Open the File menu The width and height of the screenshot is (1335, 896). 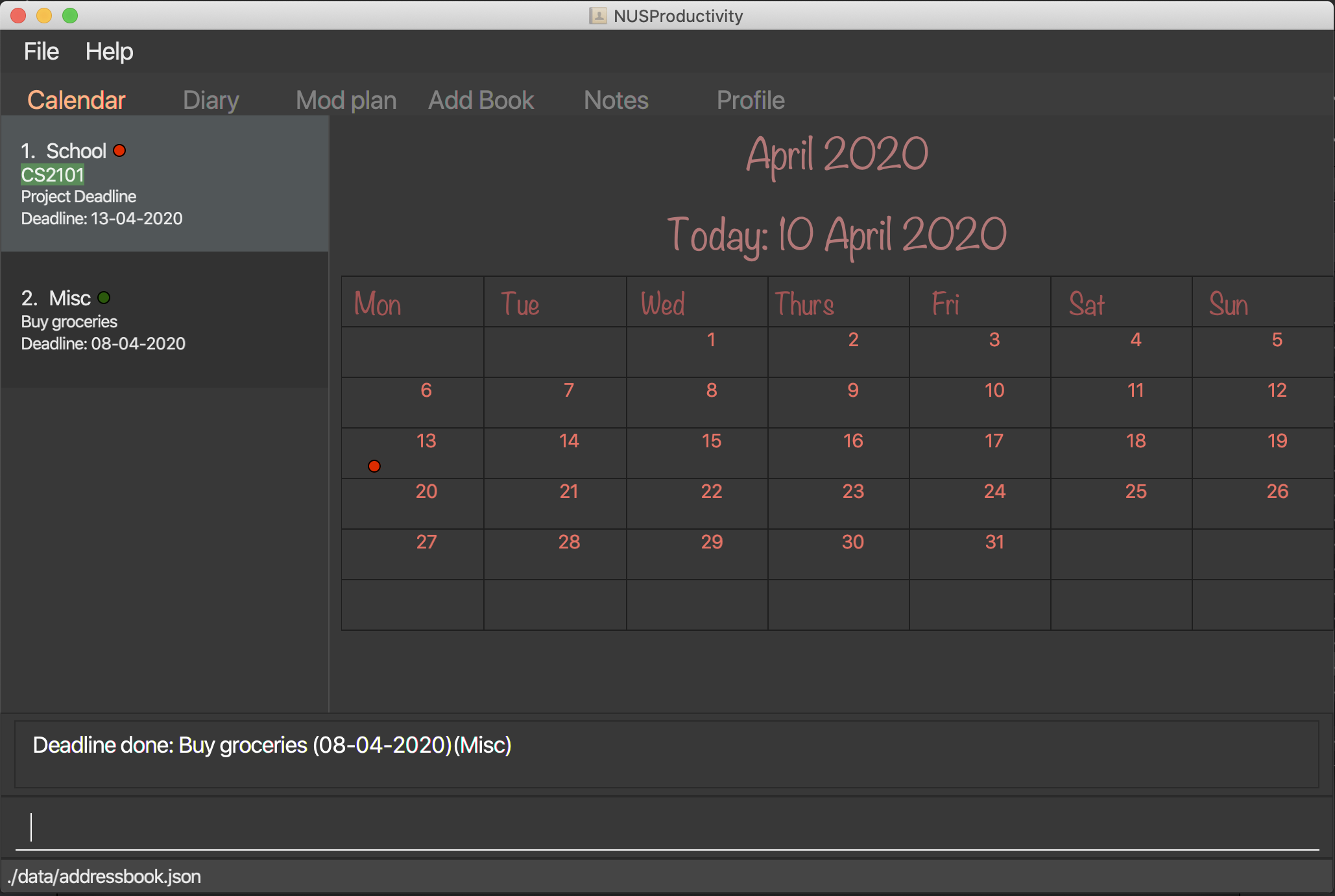click(41, 51)
